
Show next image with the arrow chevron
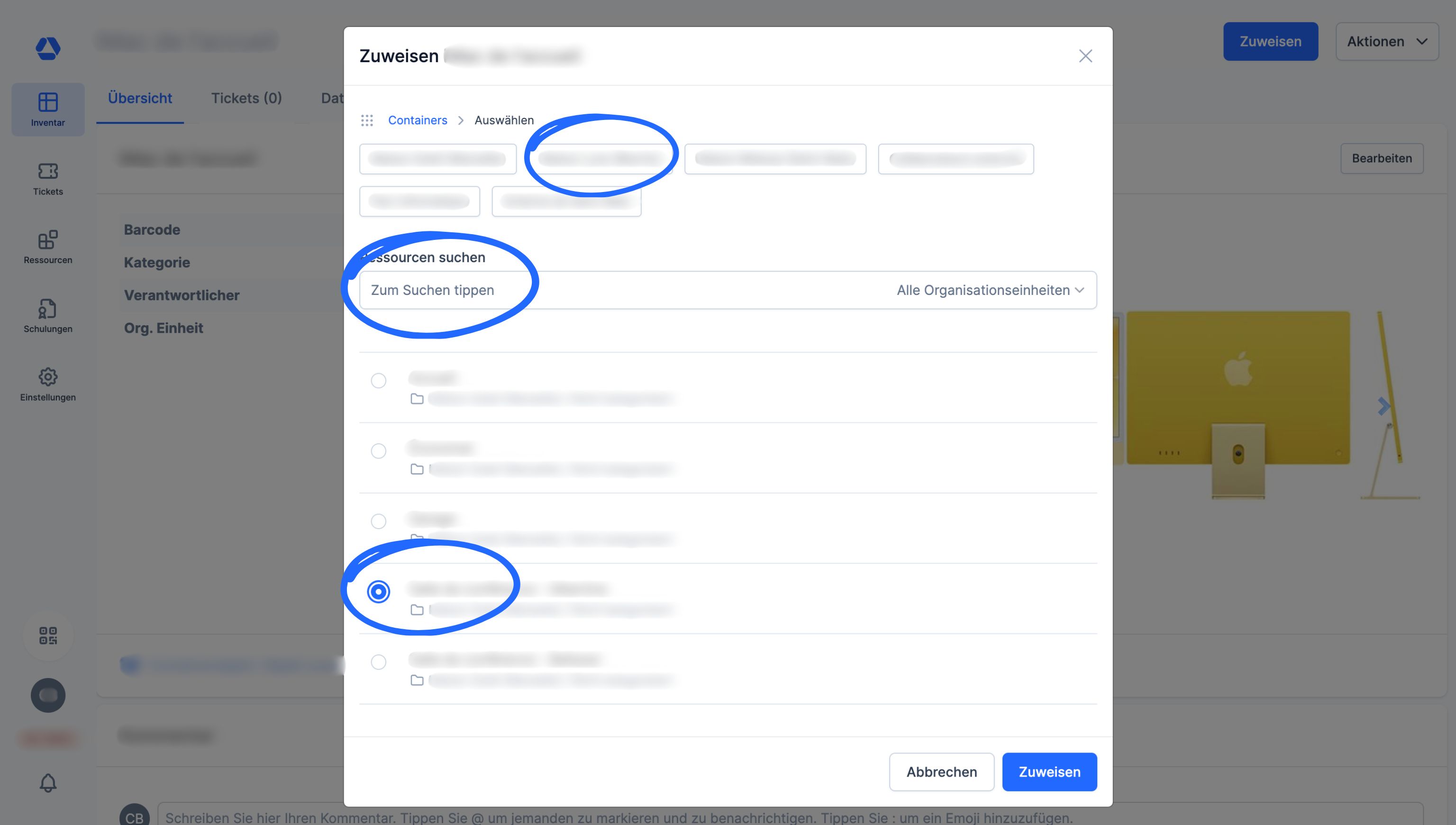[x=1383, y=406]
